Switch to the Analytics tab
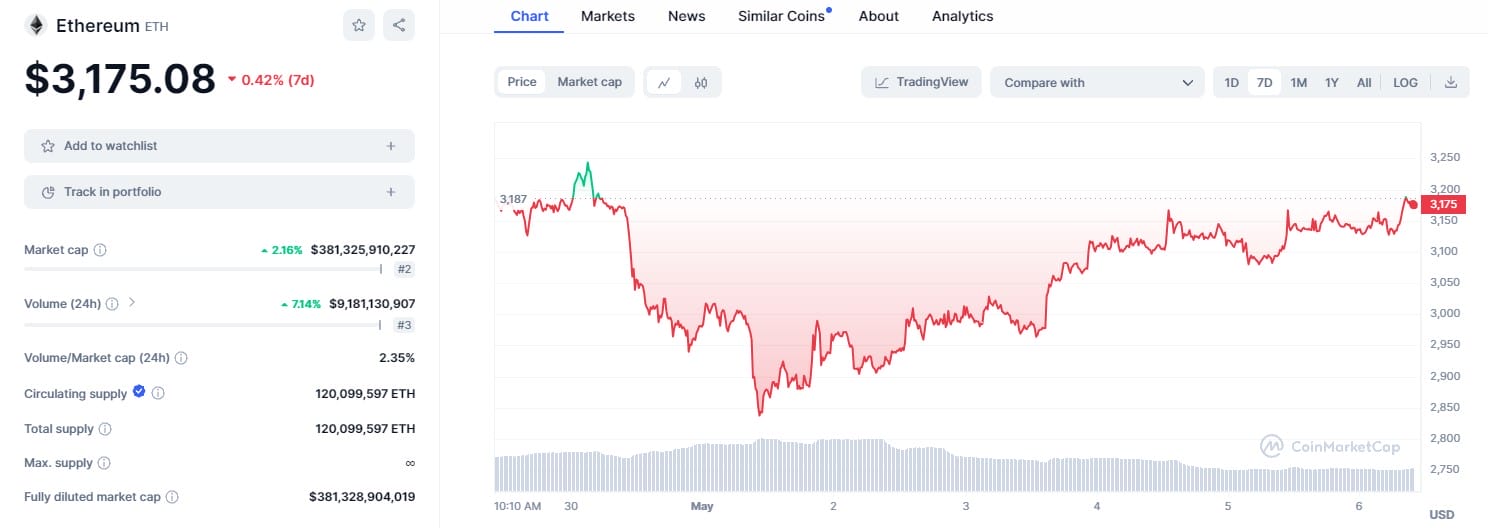The image size is (1488, 528). (962, 16)
